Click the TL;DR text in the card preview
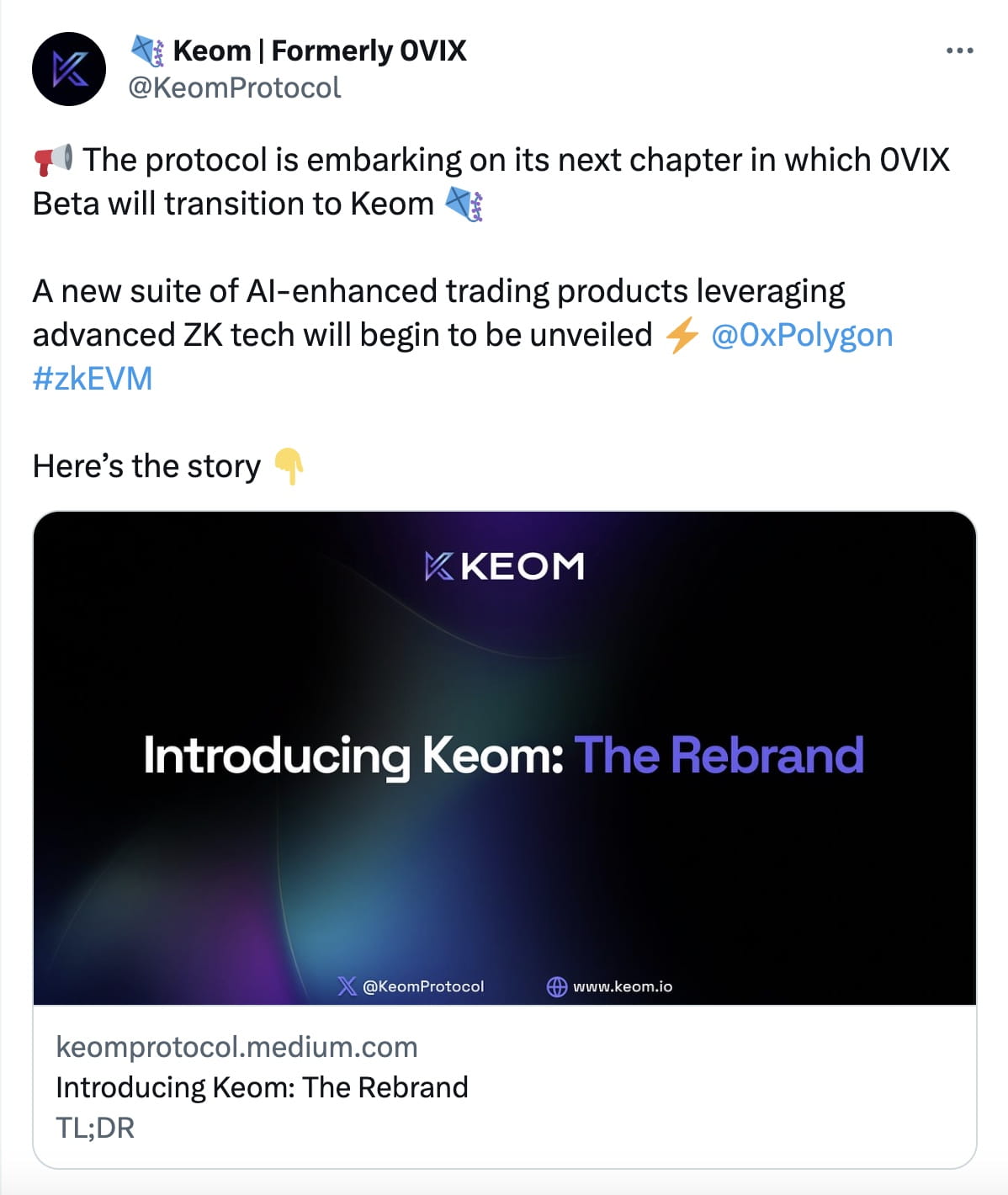Viewport: 1008px width, 1195px height. coord(95,1128)
